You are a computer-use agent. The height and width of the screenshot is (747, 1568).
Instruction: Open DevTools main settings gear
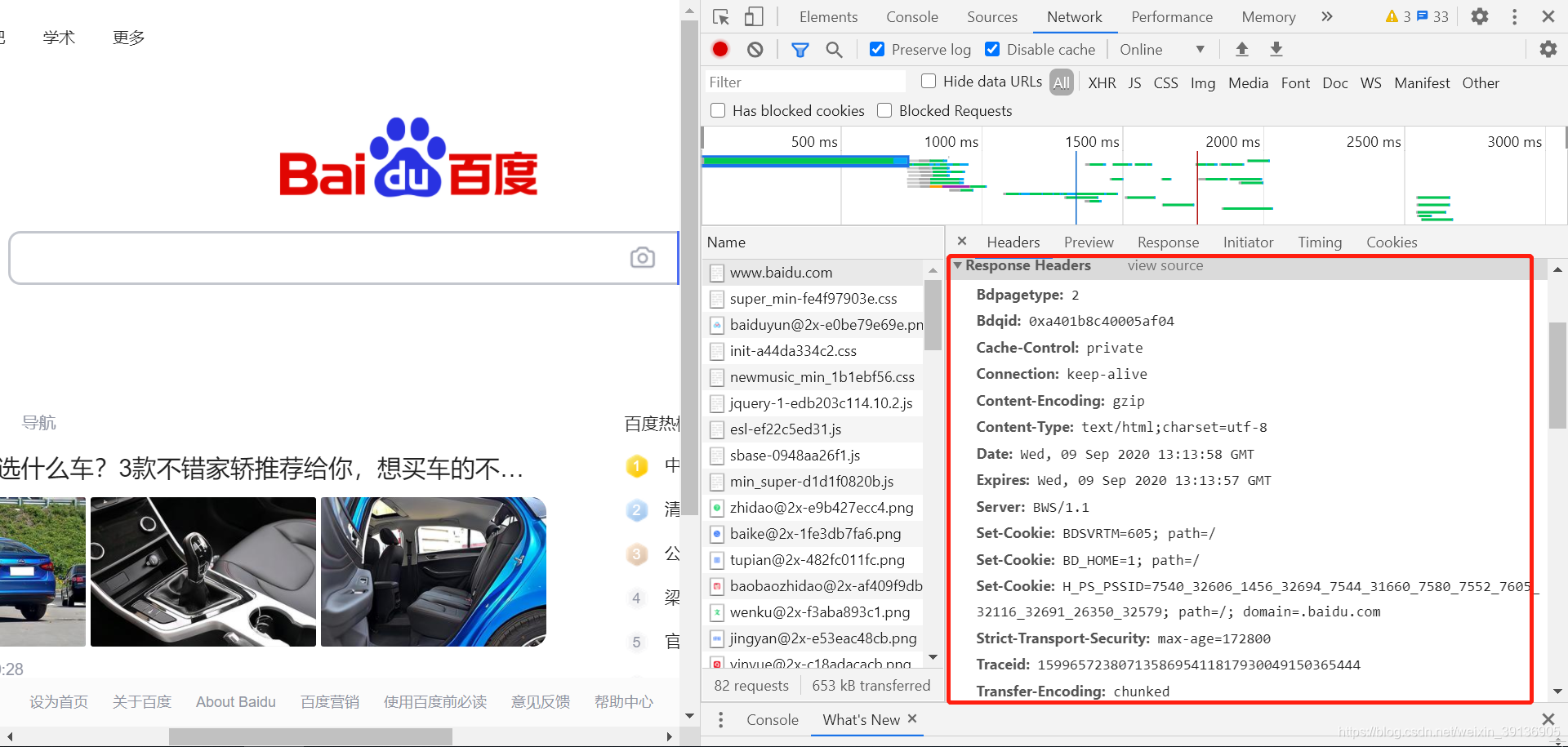1480,17
